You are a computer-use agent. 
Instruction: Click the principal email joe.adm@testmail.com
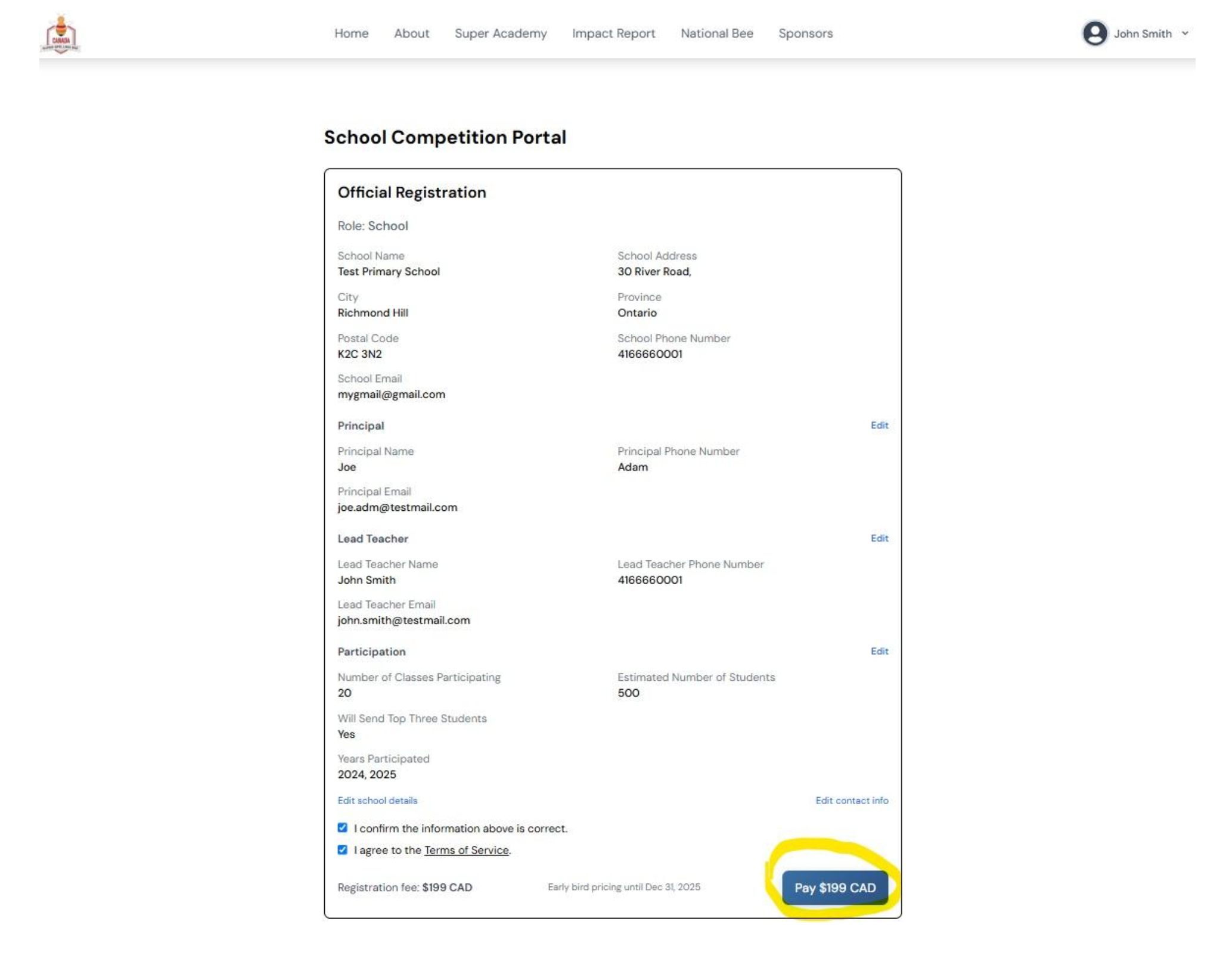[398, 507]
